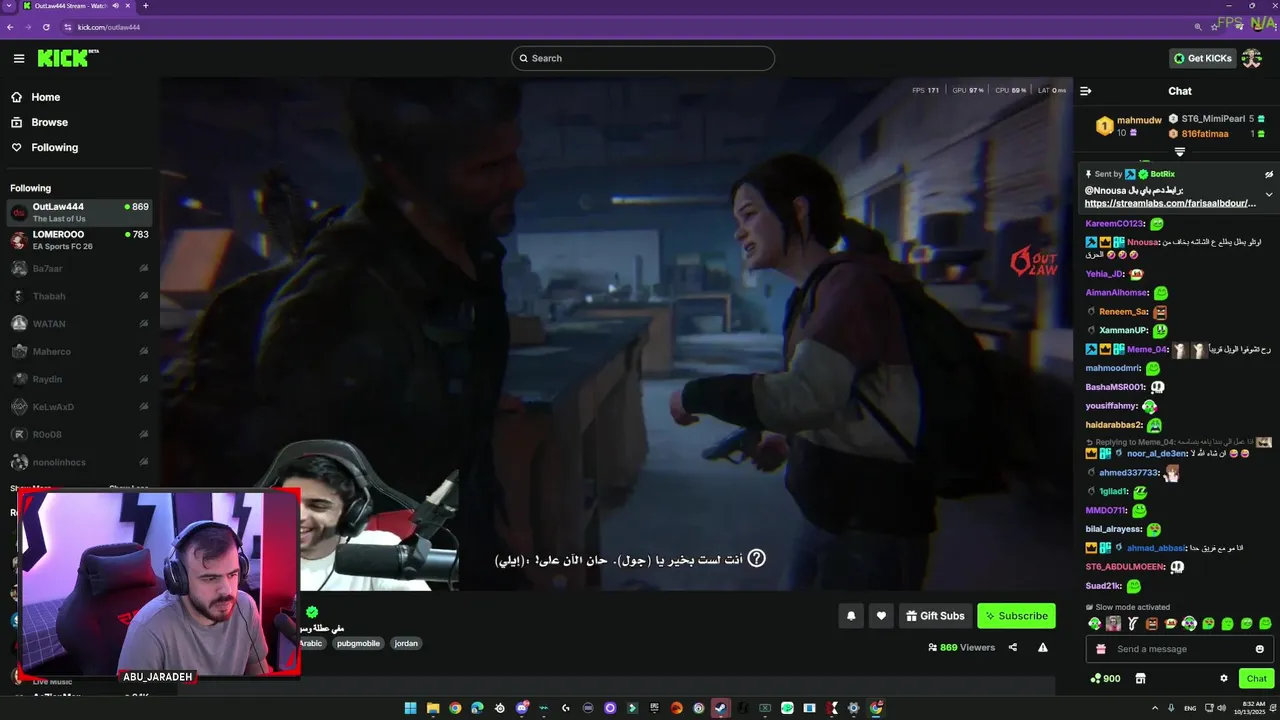Open offline channel Thabah
Screen dimensions: 1280x720
[x=80, y=296]
